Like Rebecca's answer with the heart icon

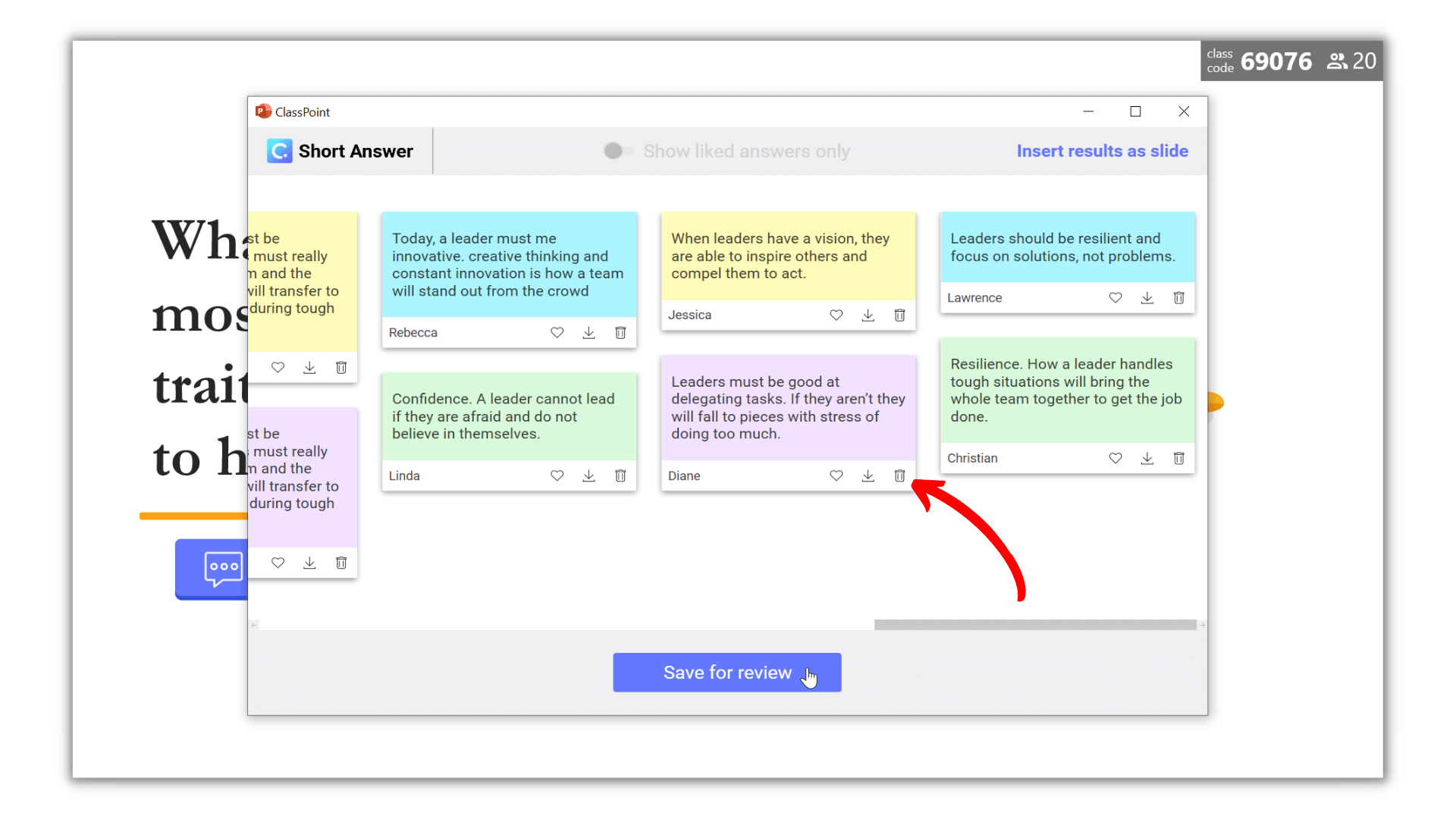click(557, 332)
